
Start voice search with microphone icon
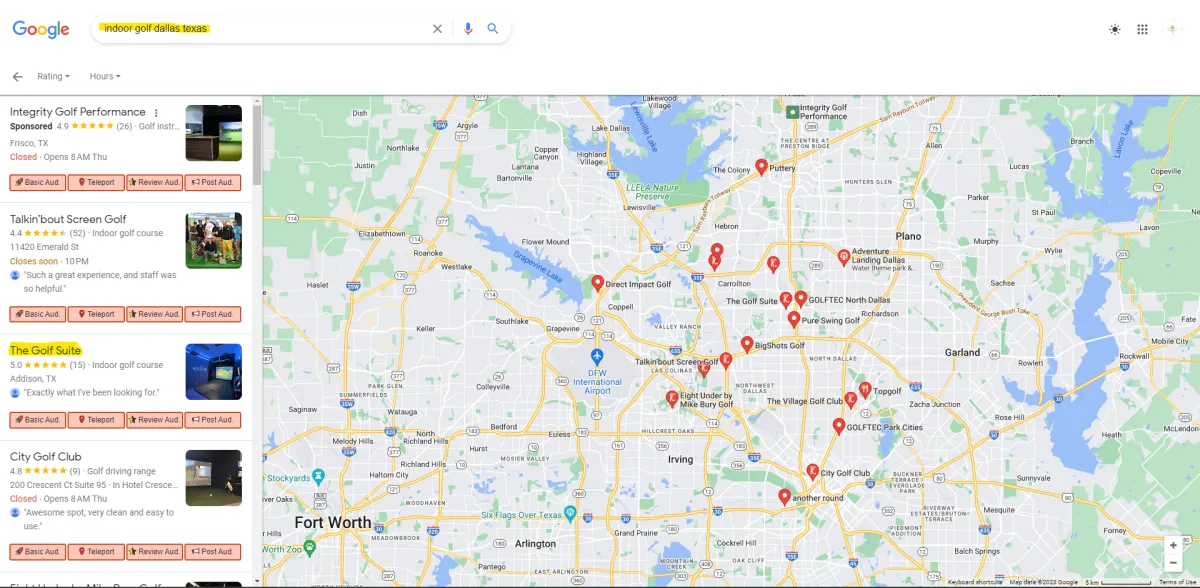[467, 29]
